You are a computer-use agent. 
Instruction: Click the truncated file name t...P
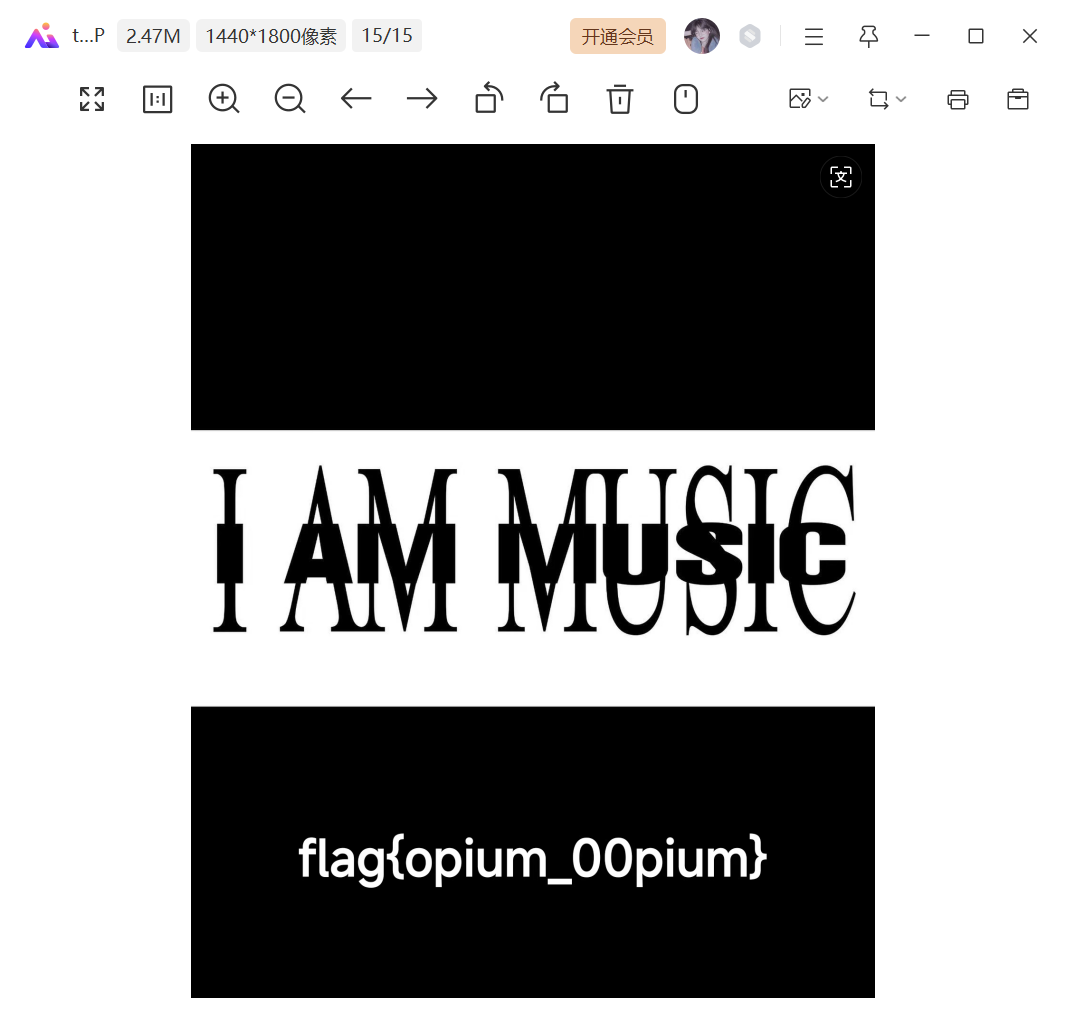coord(88,36)
